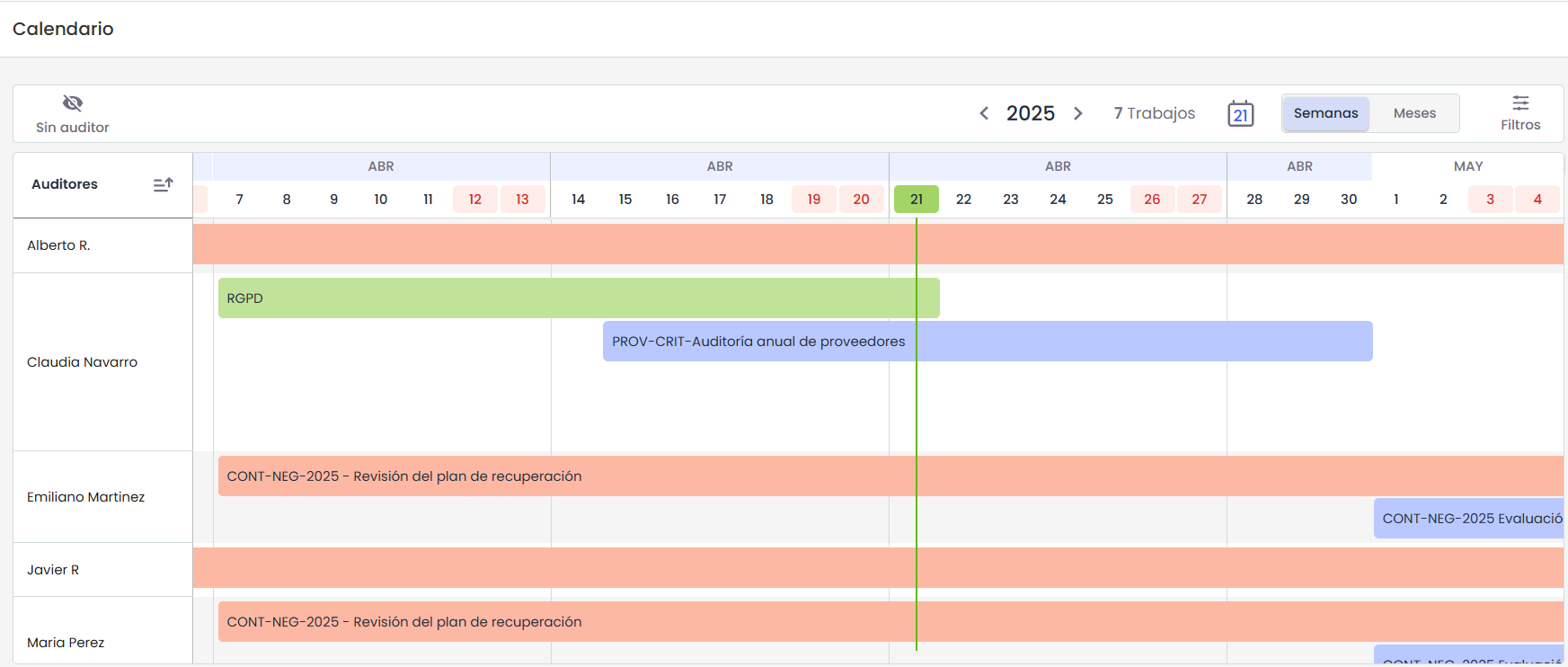Sort auditors using the sort icon
1568x667 pixels.
coord(163,184)
